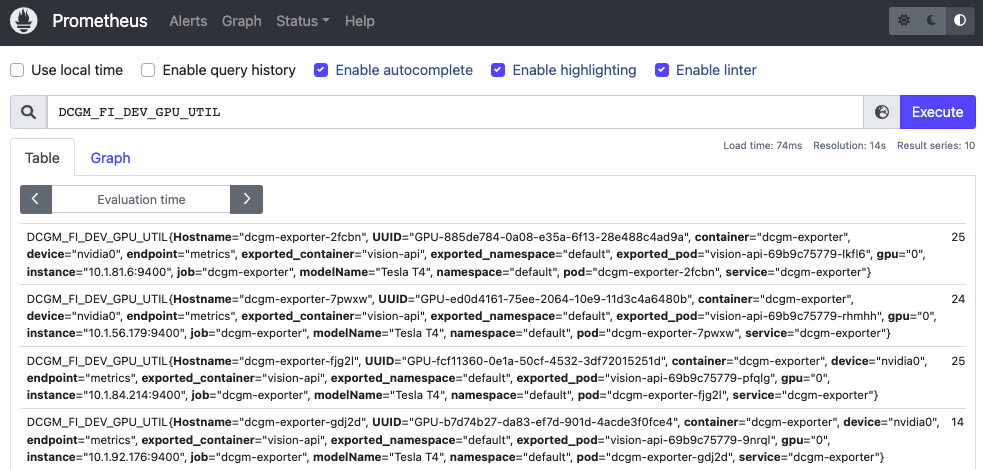The image size is (983, 470).
Task: Click the magnifier search icon beside query
Action: pyautogui.click(x=28, y=112)
